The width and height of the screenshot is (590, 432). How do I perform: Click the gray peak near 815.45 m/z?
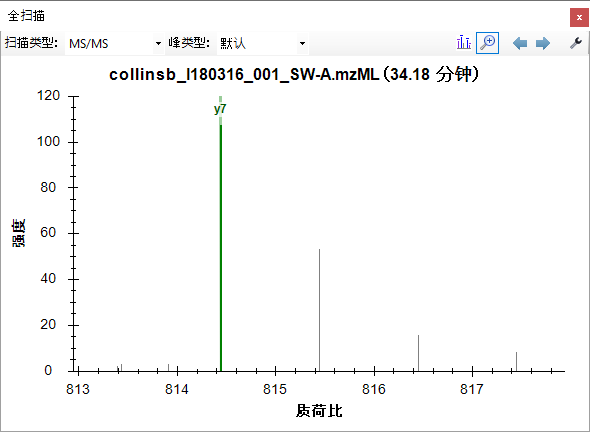319,310
